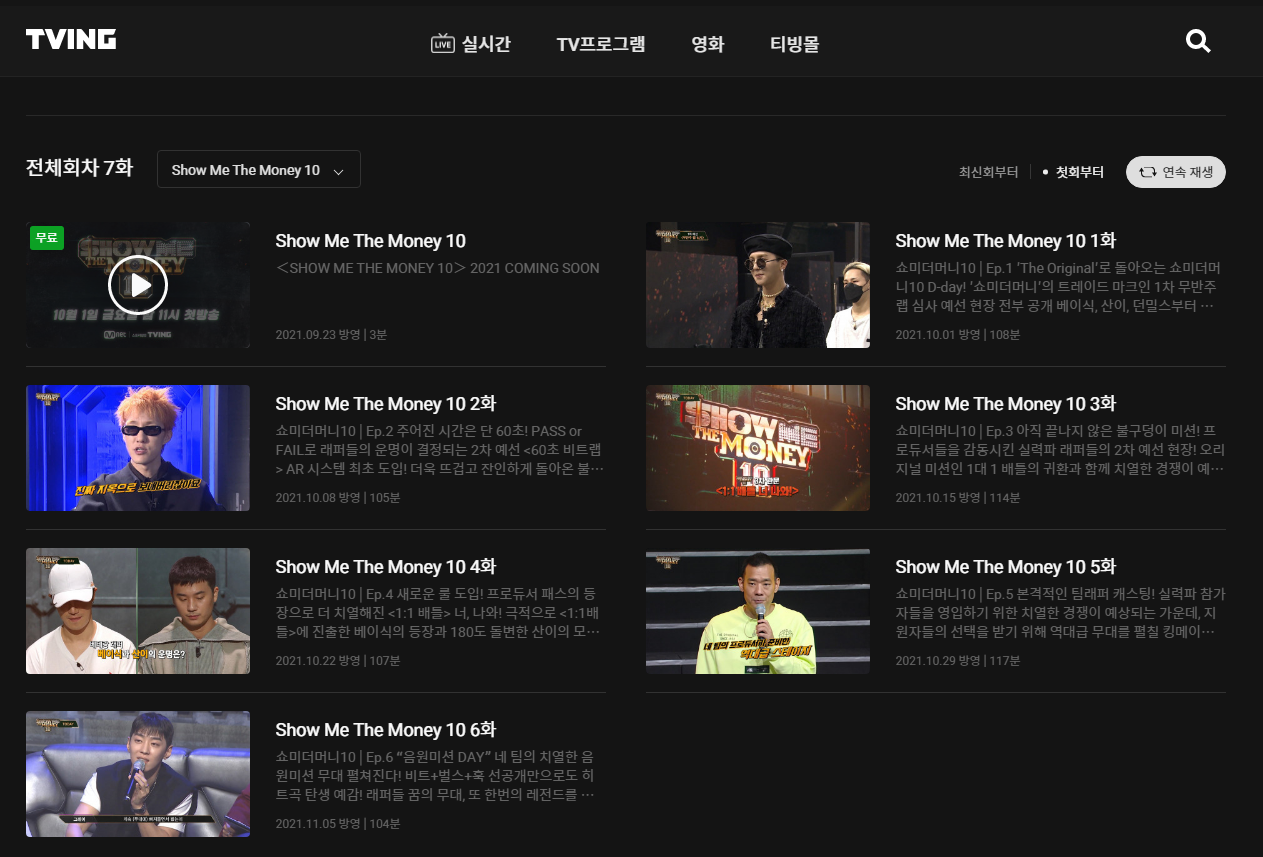The height and width of the screenshot is (857, 1263).
Task: Open episode 5화 thumbnail
Action: [x=758, y=611]
